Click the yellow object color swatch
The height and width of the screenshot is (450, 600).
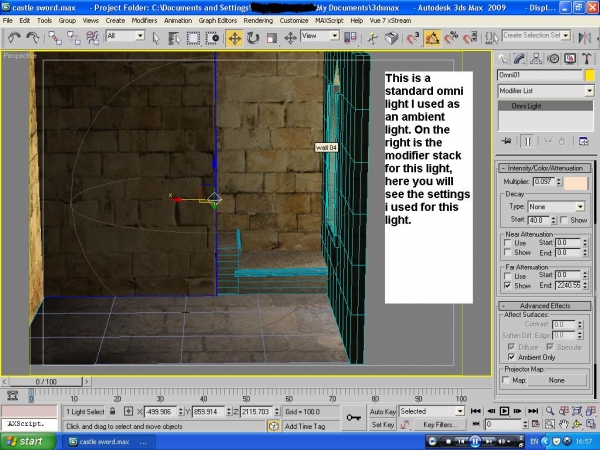(x=590, y=75)
